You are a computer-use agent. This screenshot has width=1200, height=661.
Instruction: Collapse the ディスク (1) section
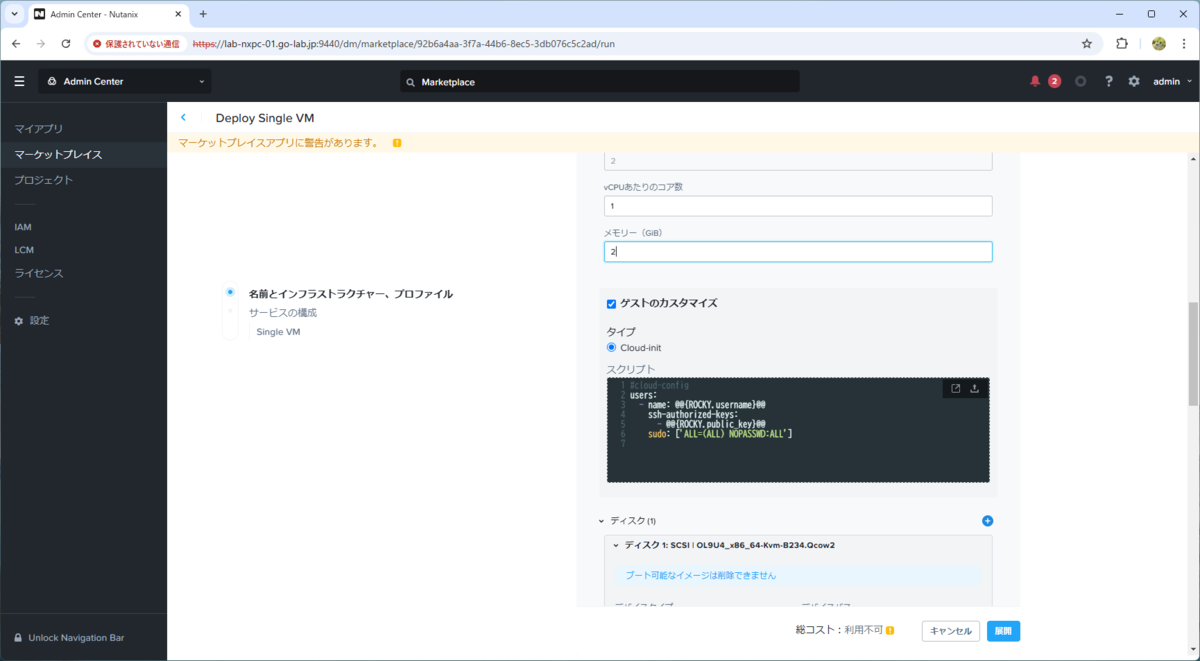point(601,521)
